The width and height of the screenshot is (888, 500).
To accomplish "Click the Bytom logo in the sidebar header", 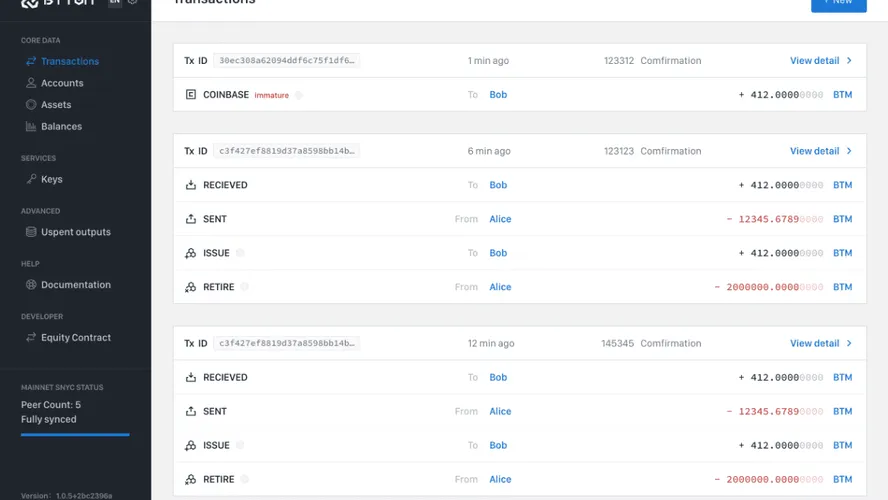I will pos(57,3).
